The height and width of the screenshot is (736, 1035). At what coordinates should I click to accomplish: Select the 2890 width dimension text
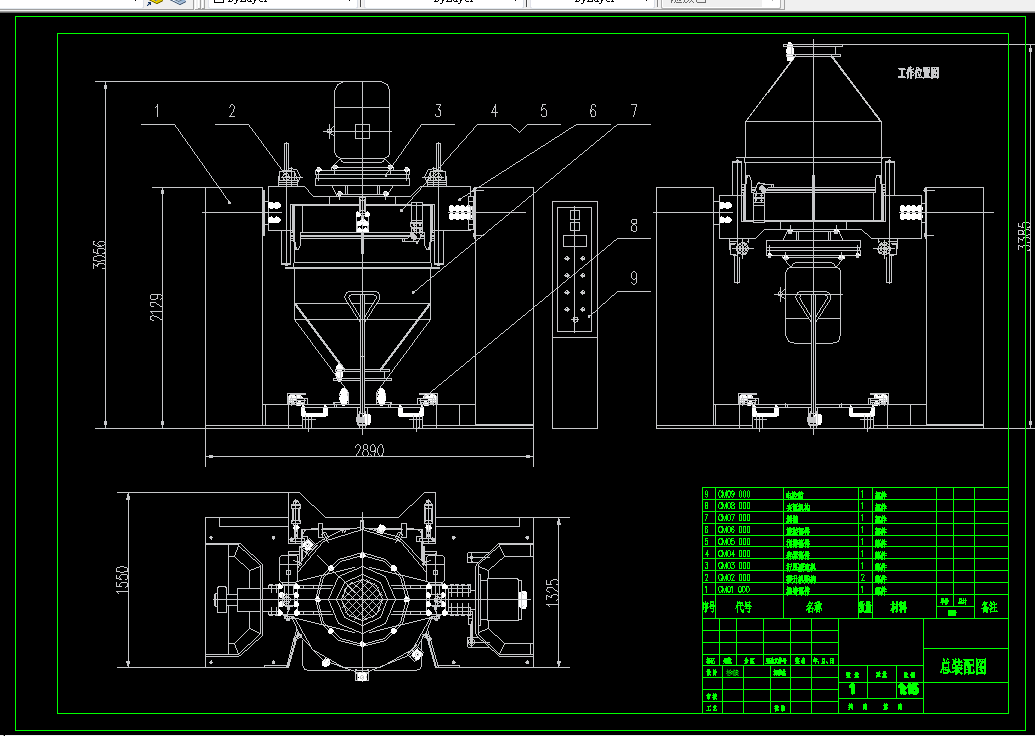pyautogui.click(x=369, y=450)
